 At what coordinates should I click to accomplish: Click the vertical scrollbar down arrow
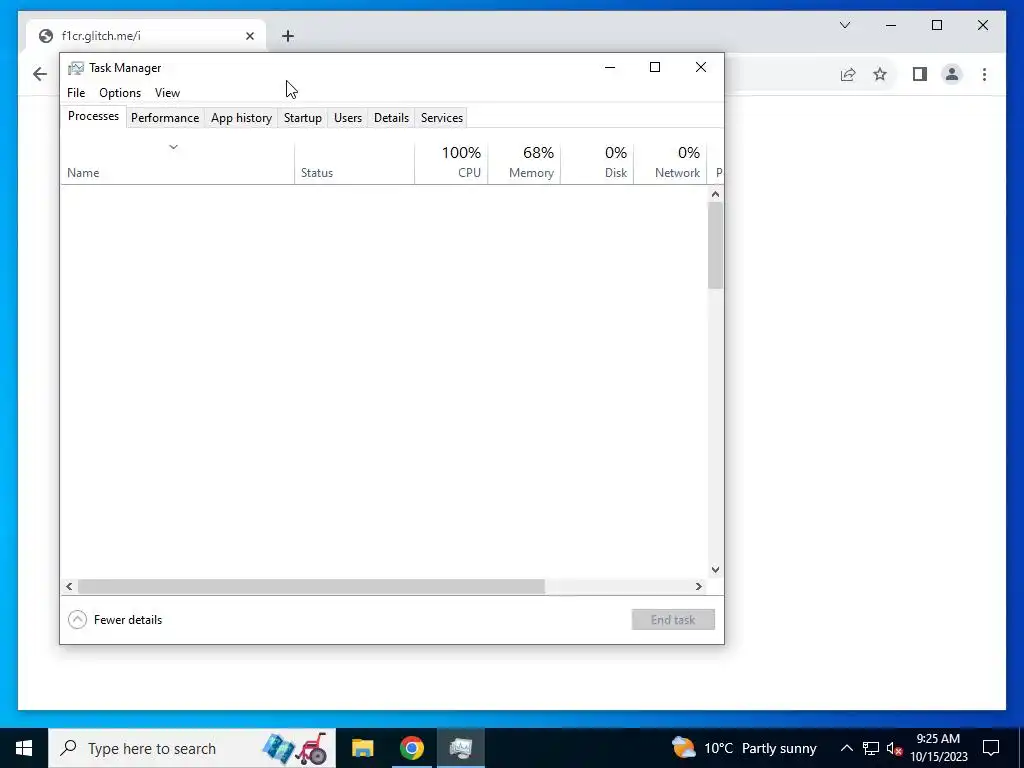[715, 569]
